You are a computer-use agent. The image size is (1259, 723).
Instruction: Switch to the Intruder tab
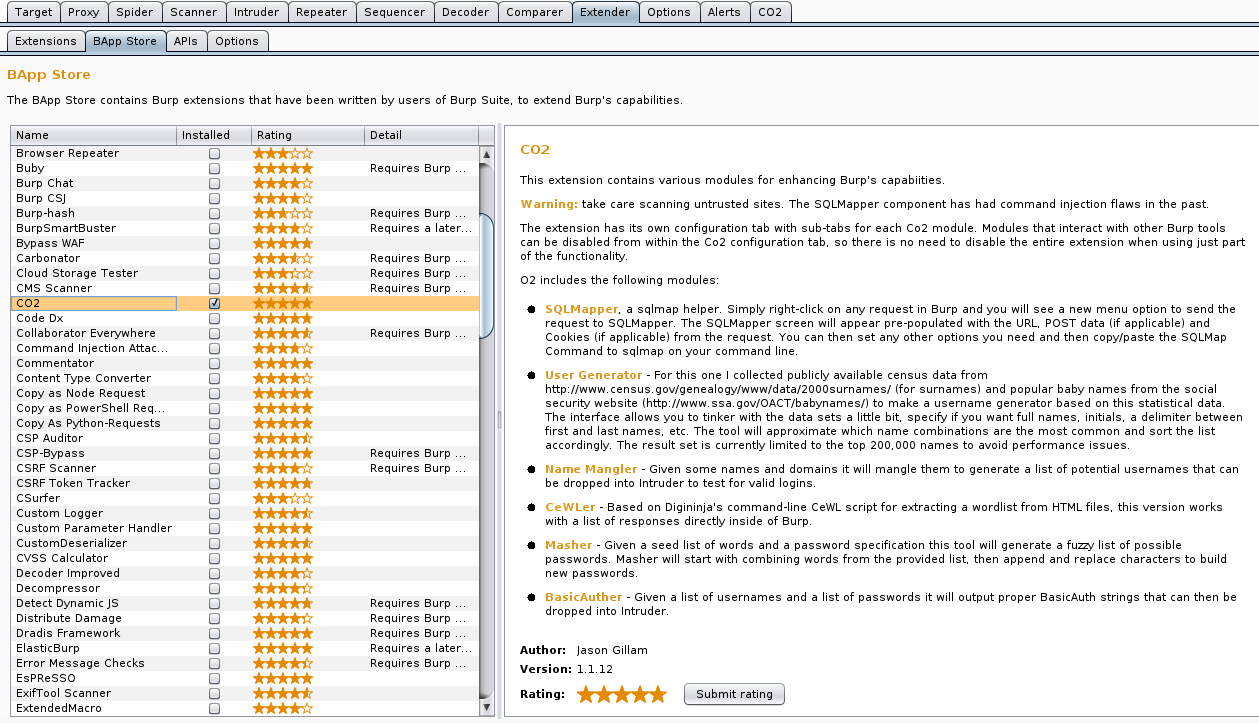click(256, 12)
